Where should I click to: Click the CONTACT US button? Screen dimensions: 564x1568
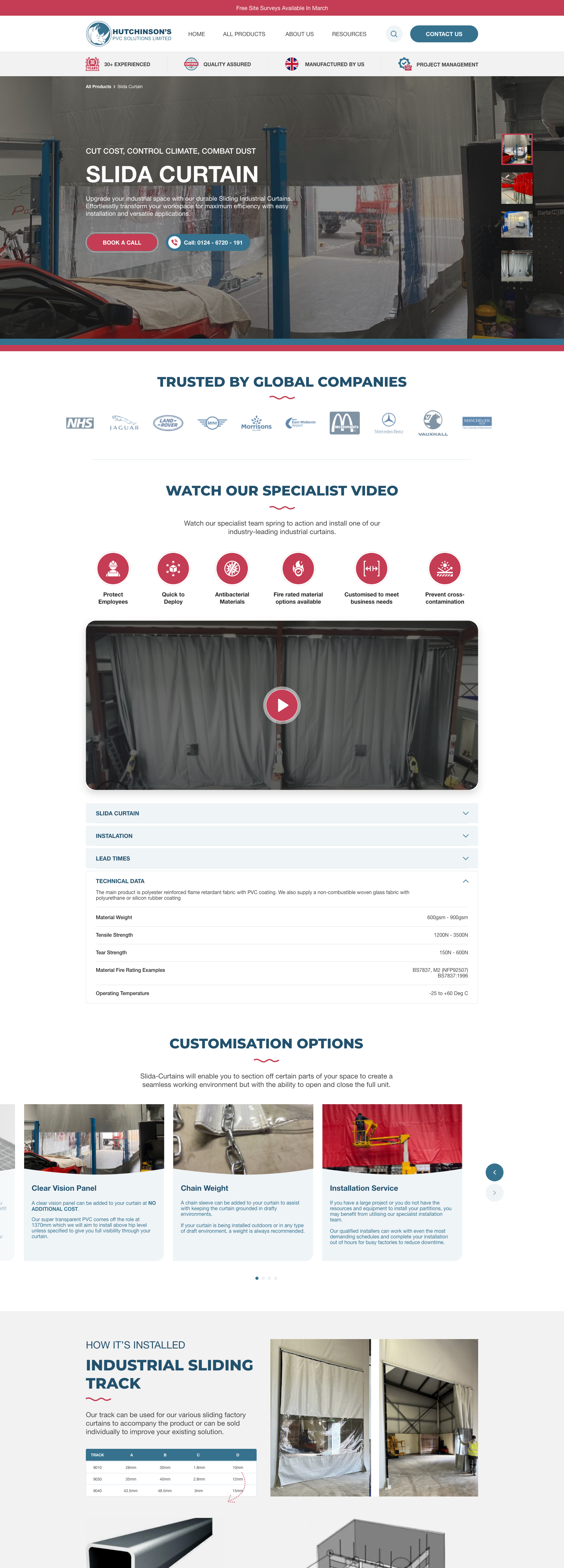click(444, 34)
